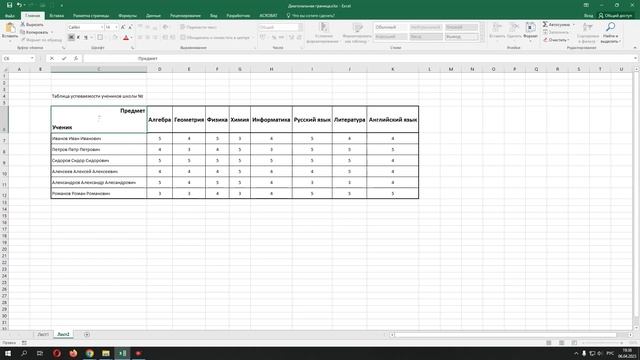Toggle Bold (Ж) formatting

[x=71, y=37]
